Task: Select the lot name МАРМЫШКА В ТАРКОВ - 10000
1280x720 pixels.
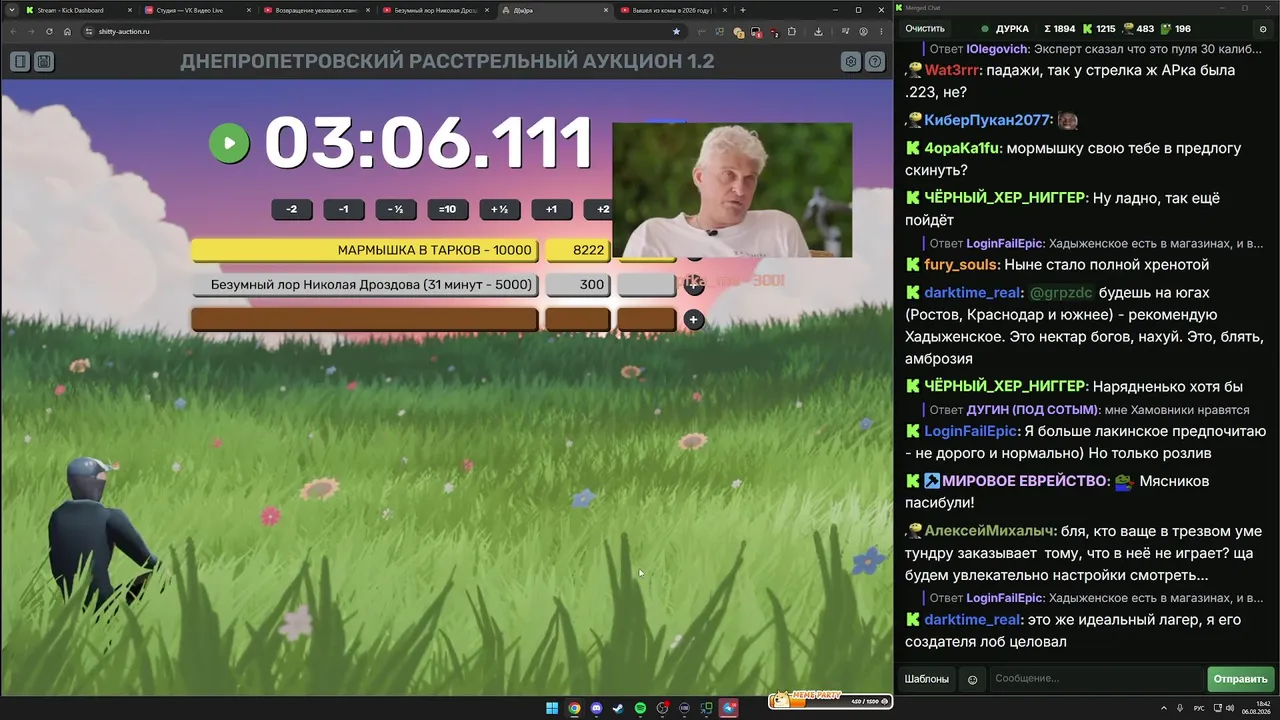Action: coord(365,250)
